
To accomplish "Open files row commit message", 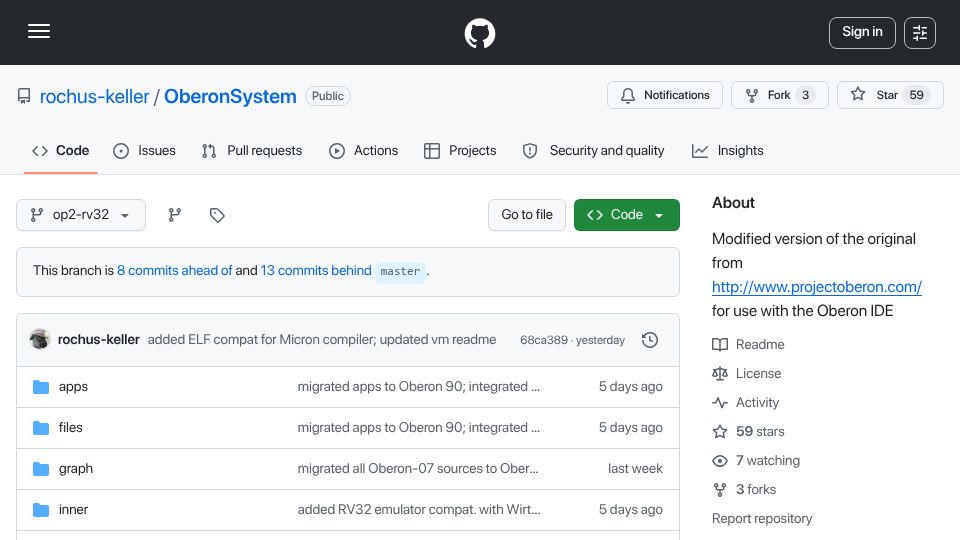I will (x=419, y=428).
